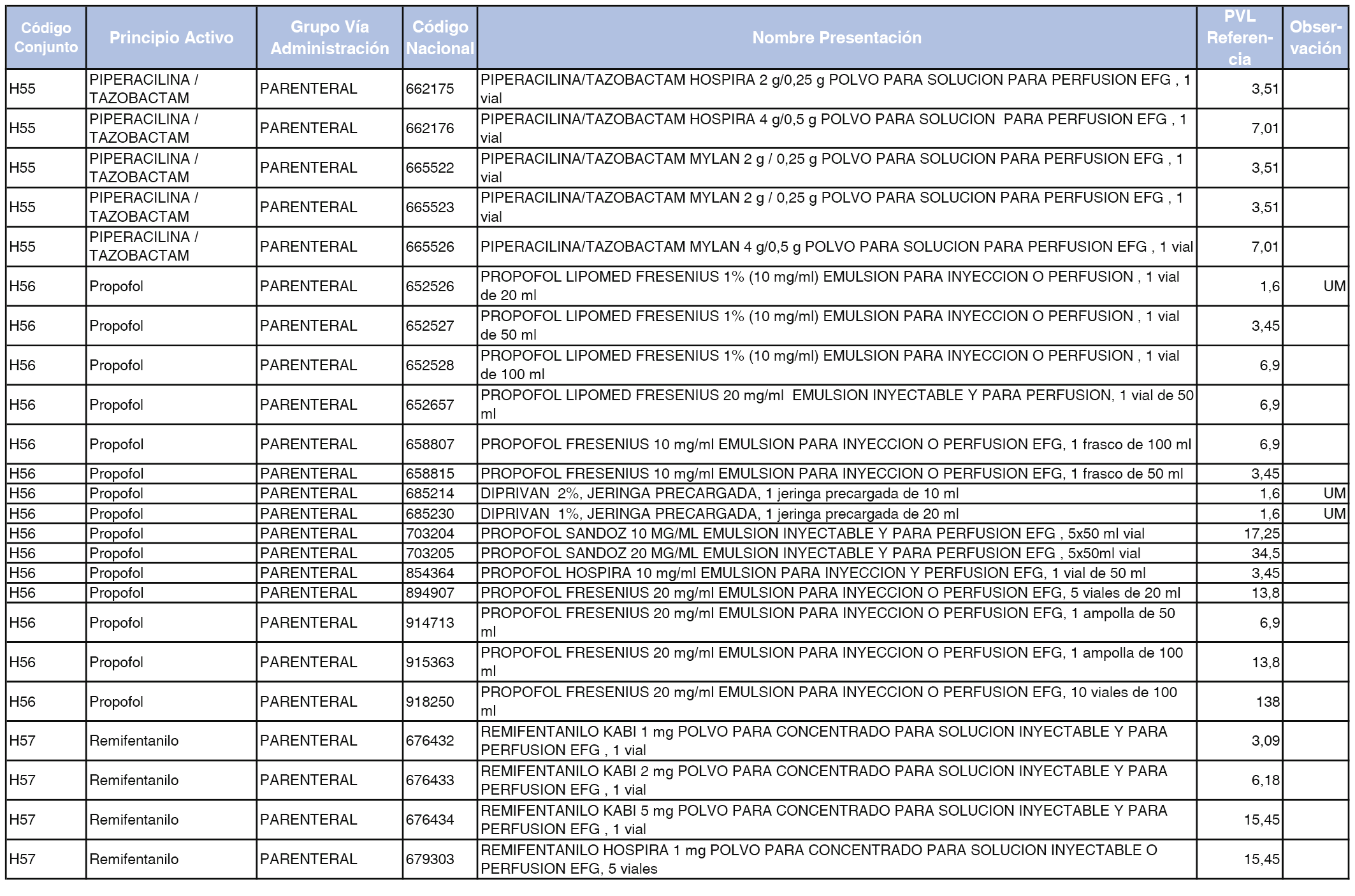Click the DIPRIVAN 1% jeringa precargada presentation
Image resolution: width=1355 pixels, height=896 pixels.
pyautogui.click(x=720, y=514)
